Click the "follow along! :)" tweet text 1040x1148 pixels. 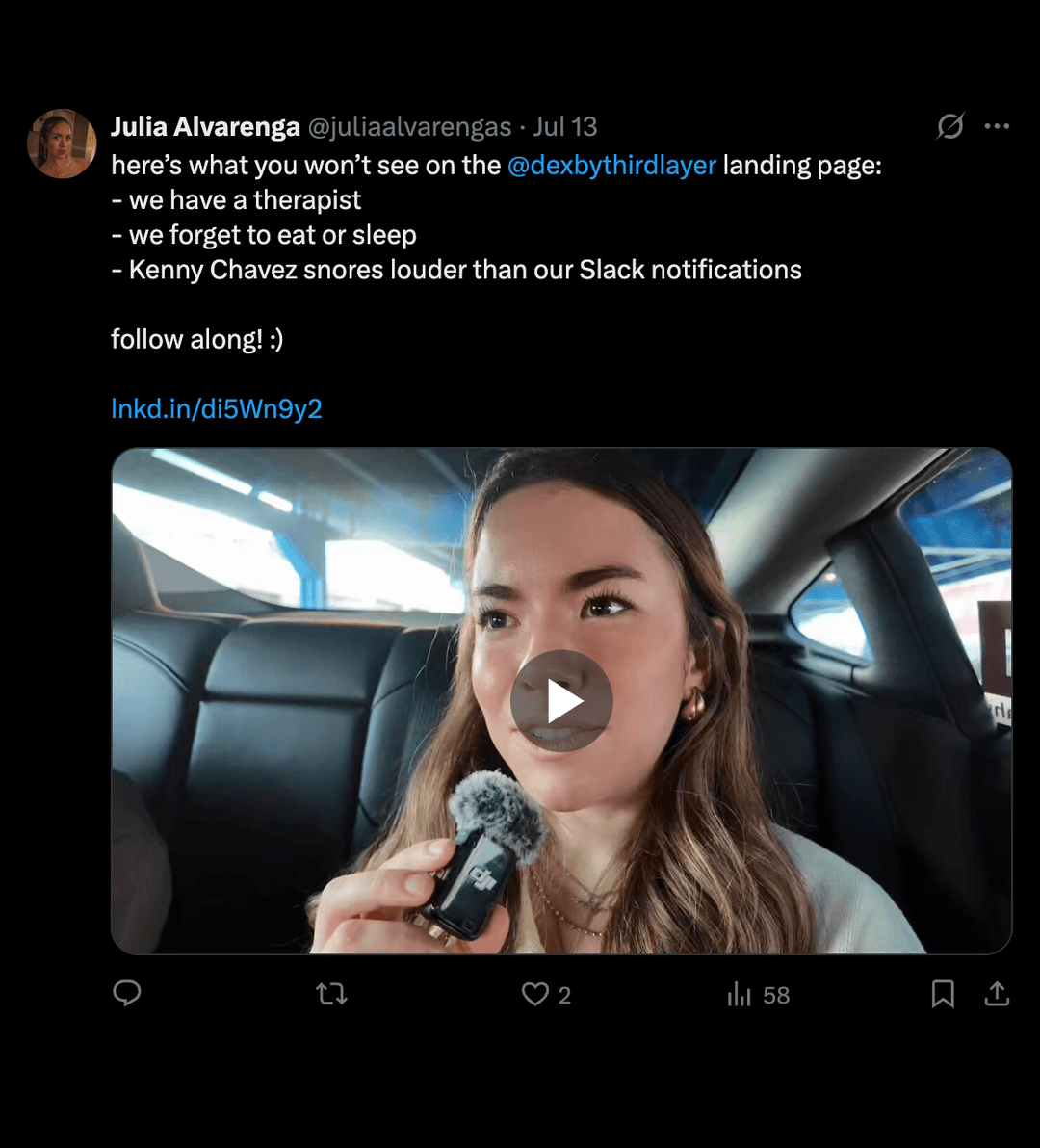(x=197, y=340)
